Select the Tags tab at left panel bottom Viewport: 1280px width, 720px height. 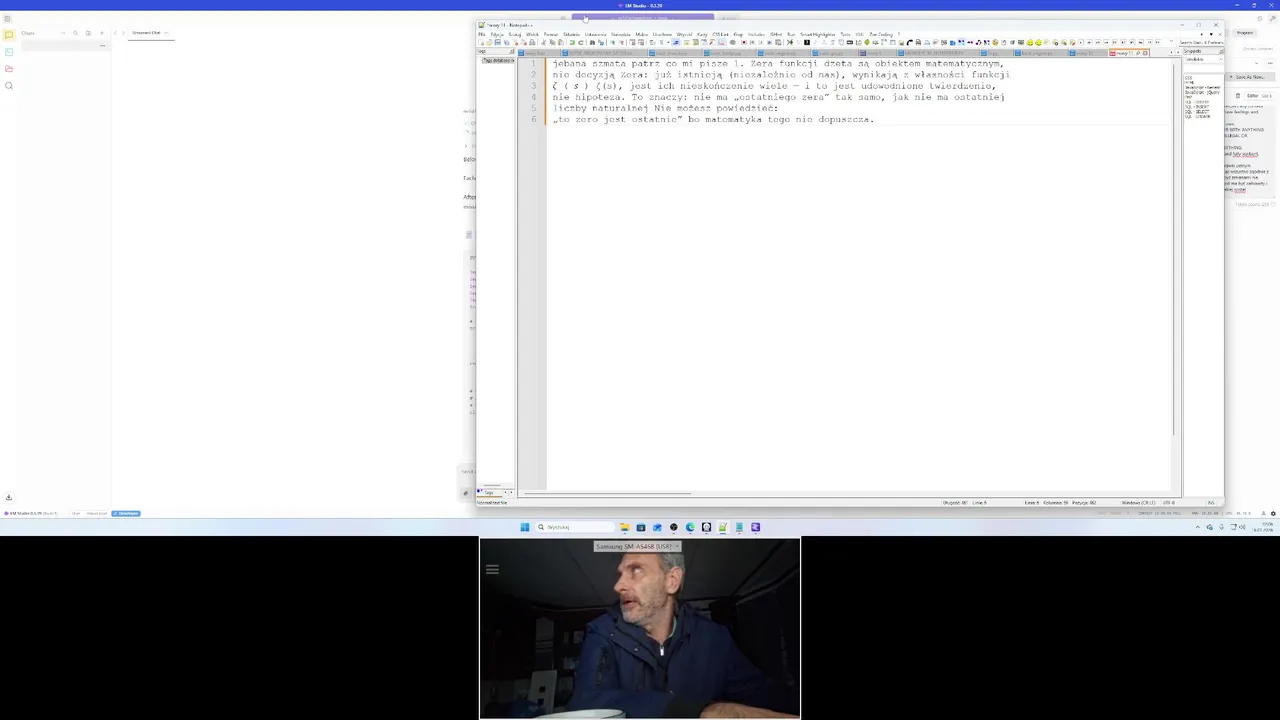(x=489, y=492)
